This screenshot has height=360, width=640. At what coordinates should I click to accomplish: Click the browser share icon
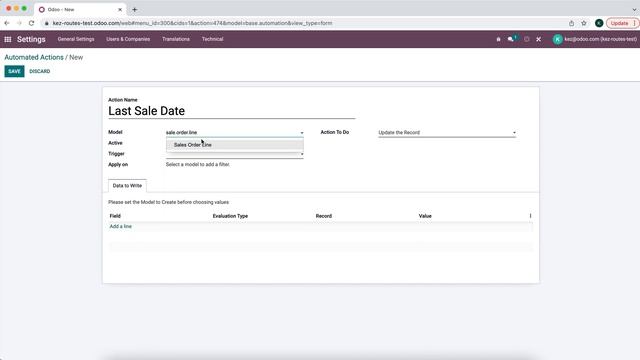pyautogui.click(x=571, y=23)
